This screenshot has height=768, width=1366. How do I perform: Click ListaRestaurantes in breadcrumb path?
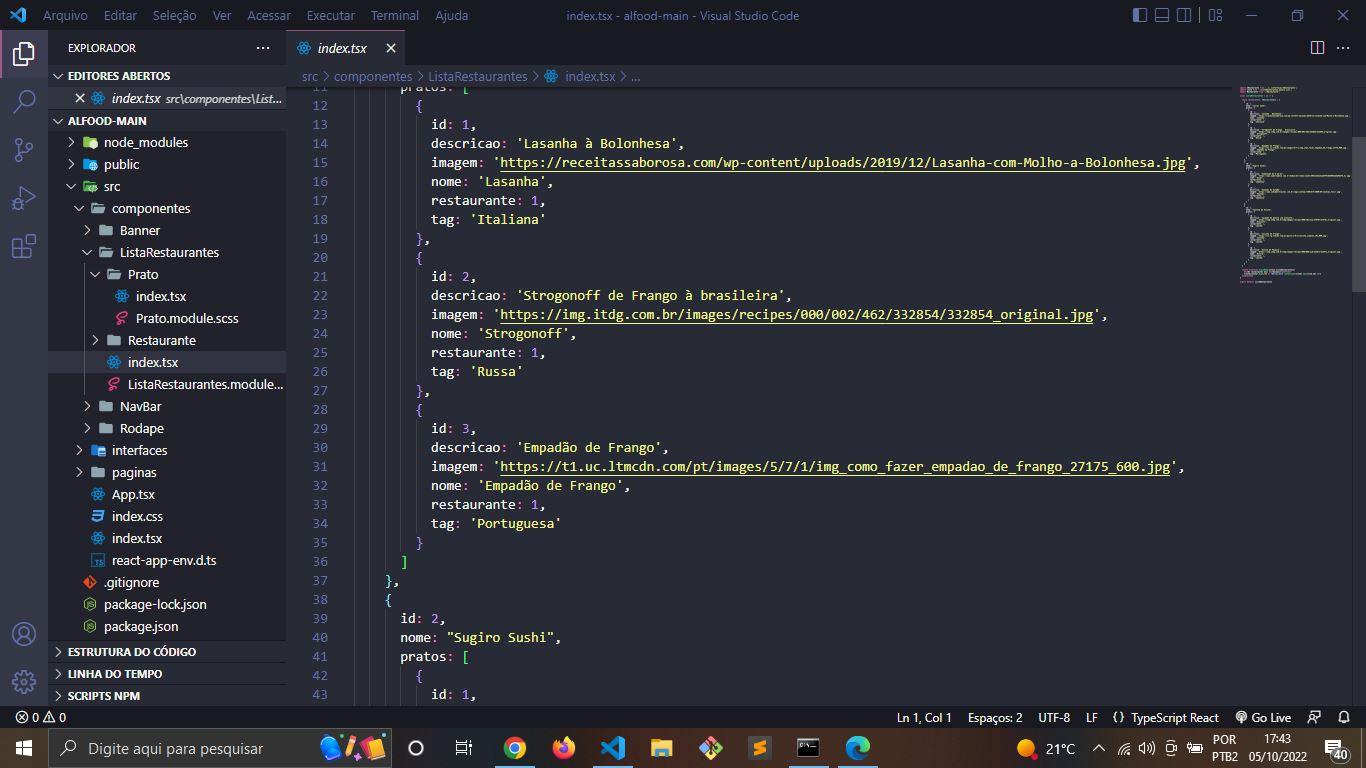(x=478, y=76)
